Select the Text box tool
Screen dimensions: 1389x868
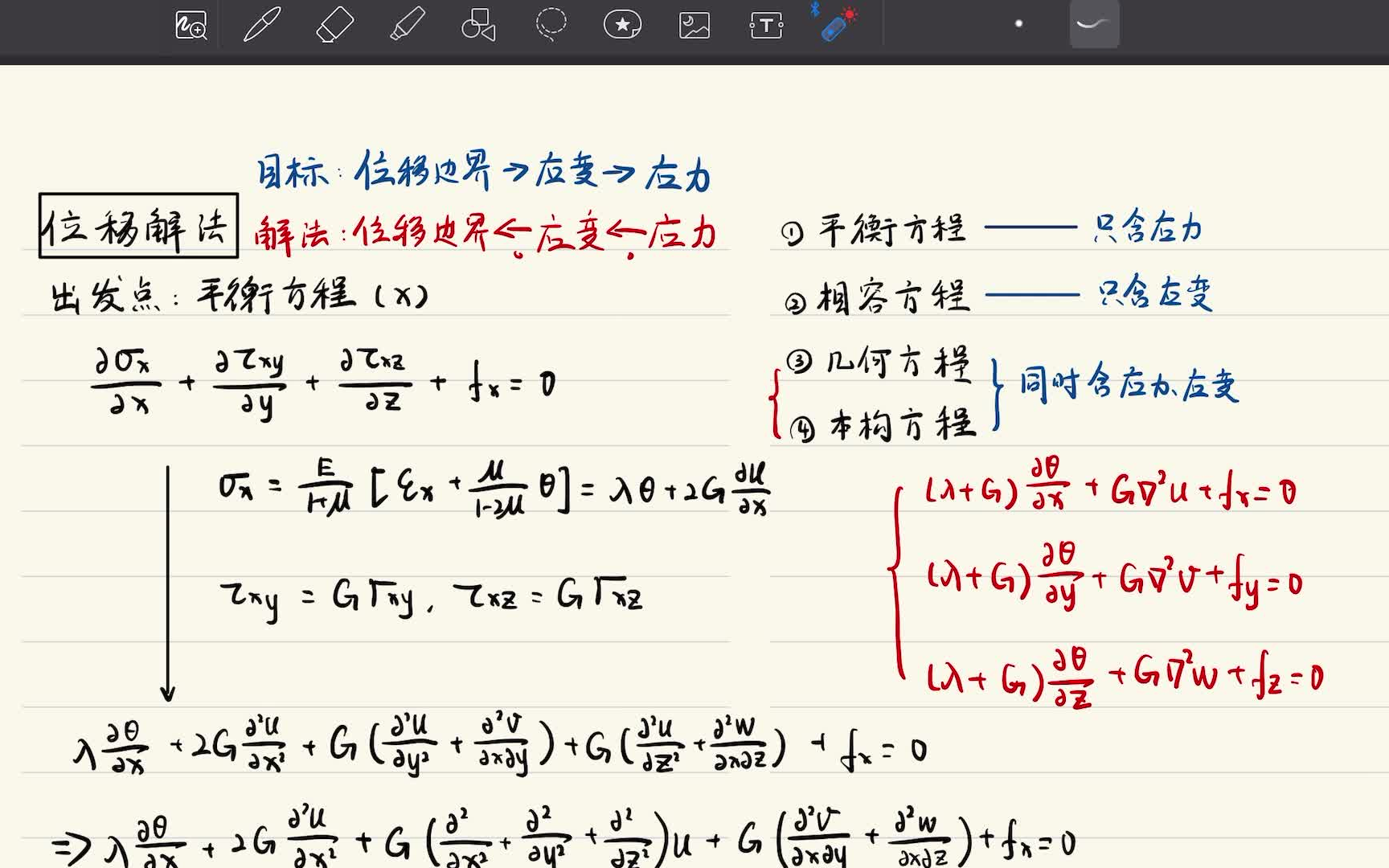click(x=766, y=25)
